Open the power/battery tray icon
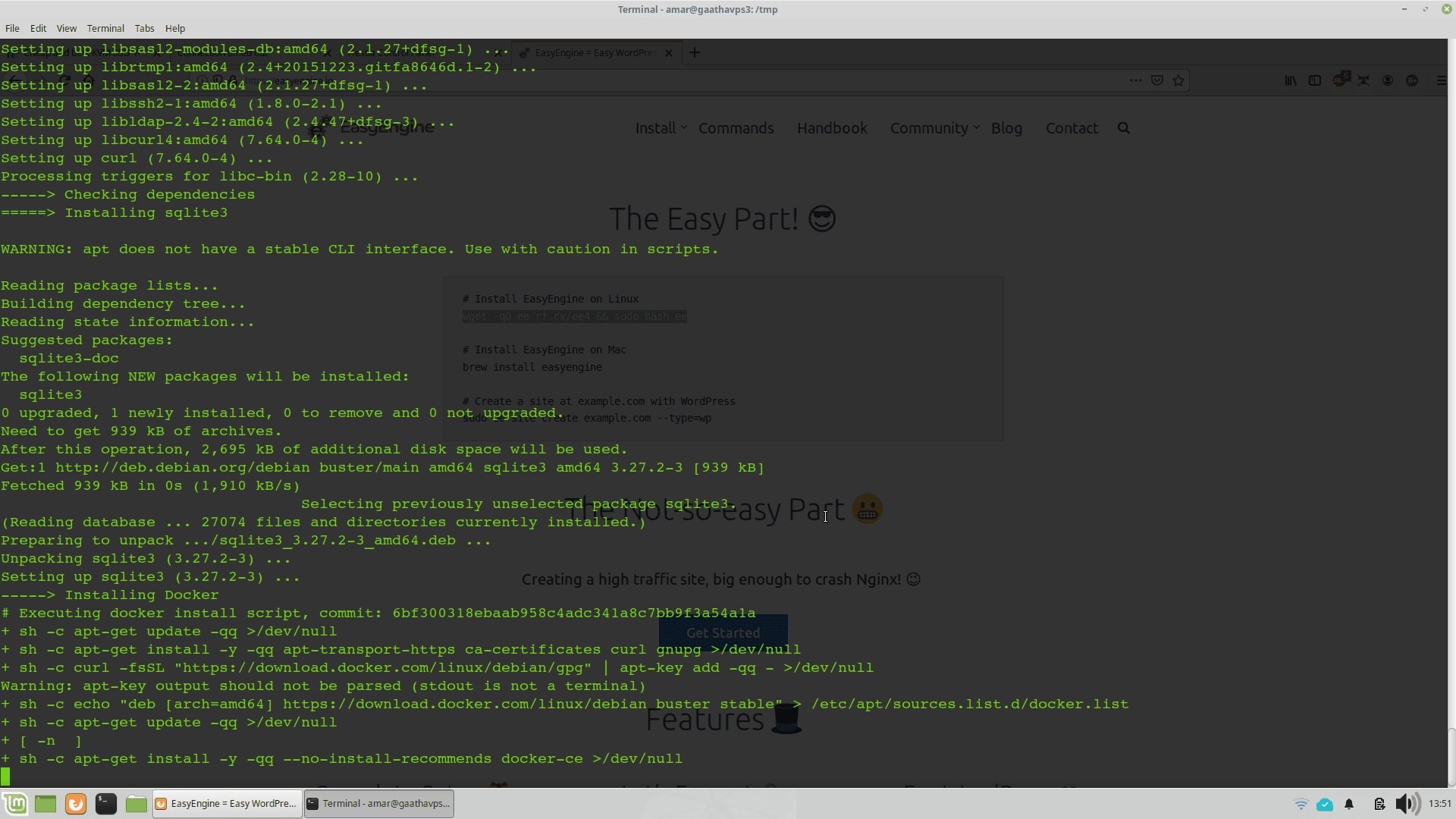The width and height of the screenshot is (1456, 819). (x=1379, y=804)
